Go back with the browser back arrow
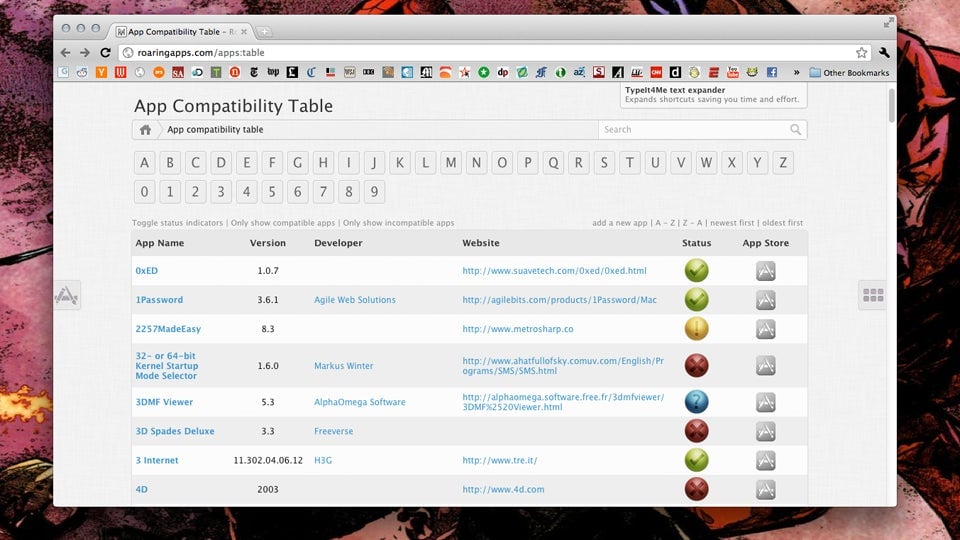The height and width of the screenshot is (540, 960). (x=66, y=53)
